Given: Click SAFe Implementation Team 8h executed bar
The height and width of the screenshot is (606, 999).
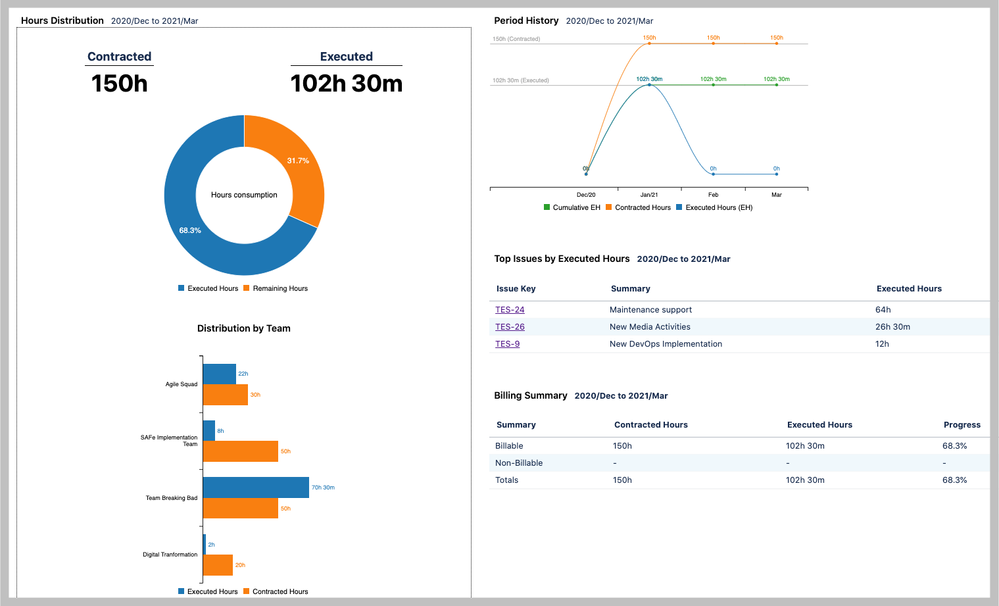Looking at the screenshot, I should tap(210, 431).
